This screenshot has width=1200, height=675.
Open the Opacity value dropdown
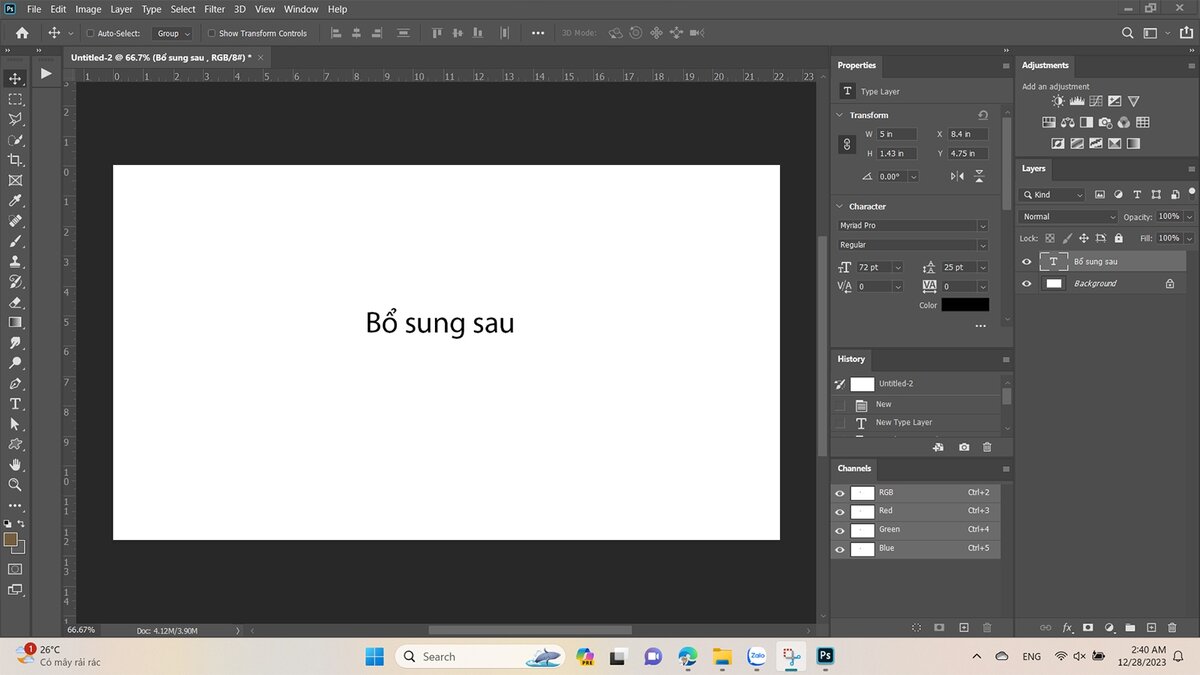pyautogui.click(x=1188, y=217)
